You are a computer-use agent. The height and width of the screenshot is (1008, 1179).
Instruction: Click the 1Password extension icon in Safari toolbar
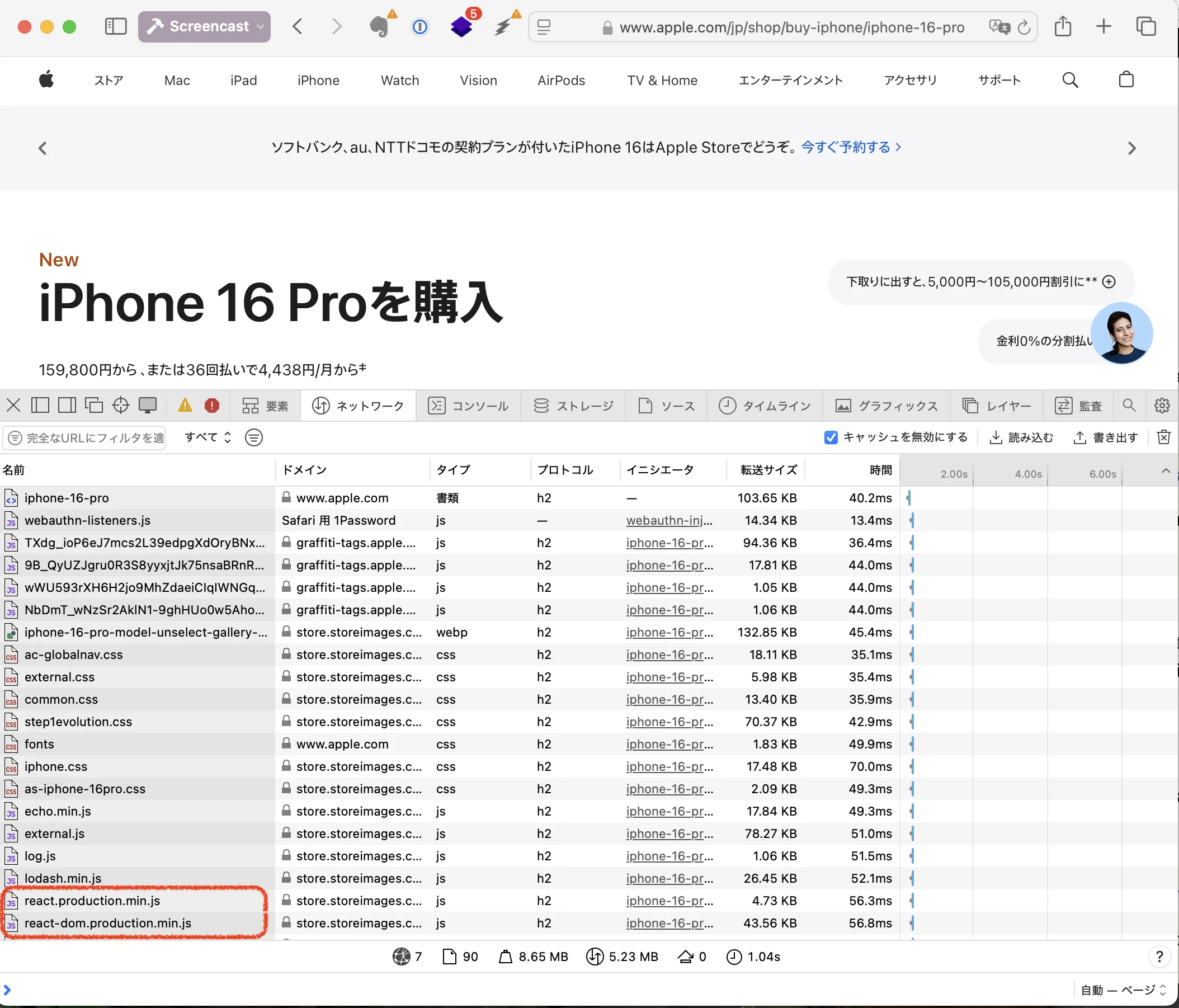[x=419, y=26]
